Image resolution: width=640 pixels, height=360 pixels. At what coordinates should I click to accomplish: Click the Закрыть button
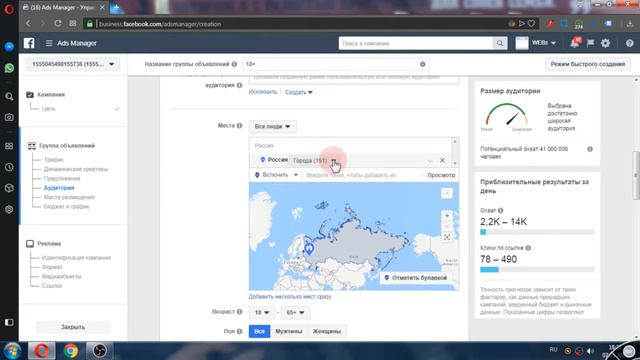[73, 327]
